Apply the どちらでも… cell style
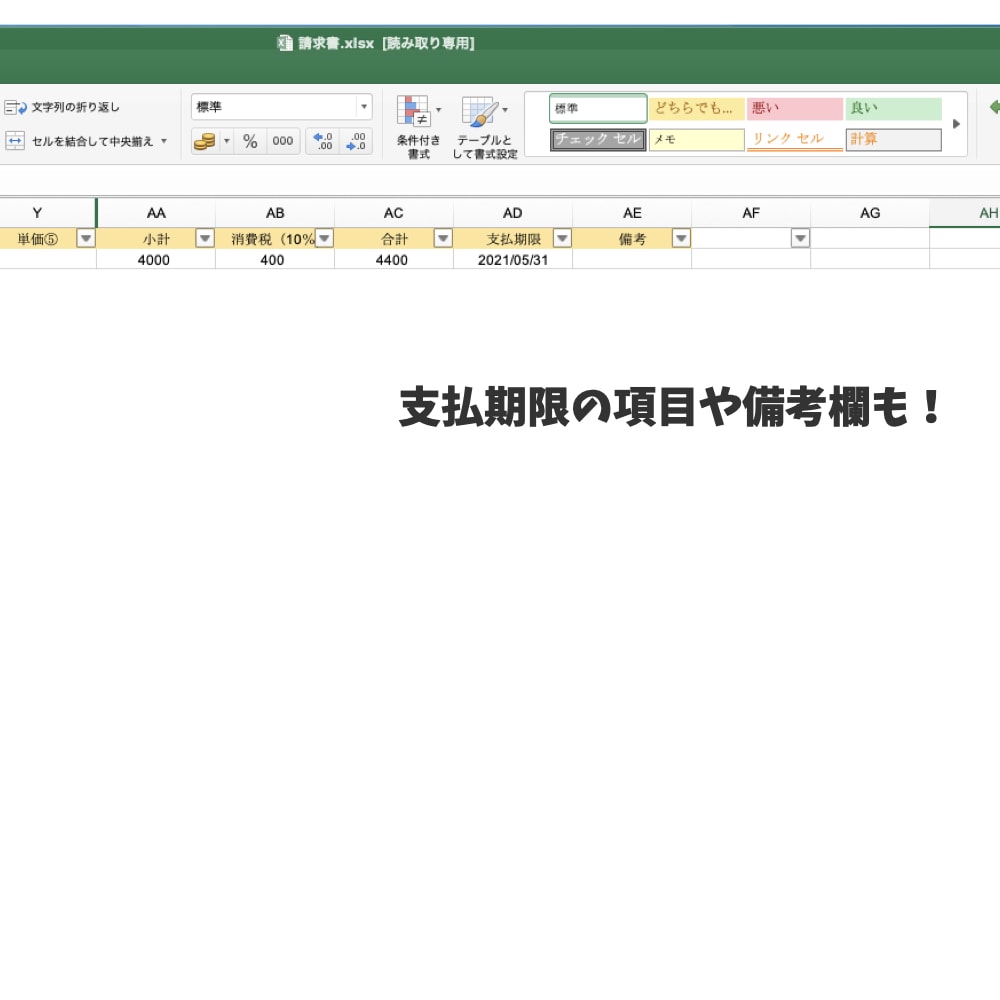The width and height of the screenshot is (1000, 1000). pyautogui.click(x=696, y=108)
